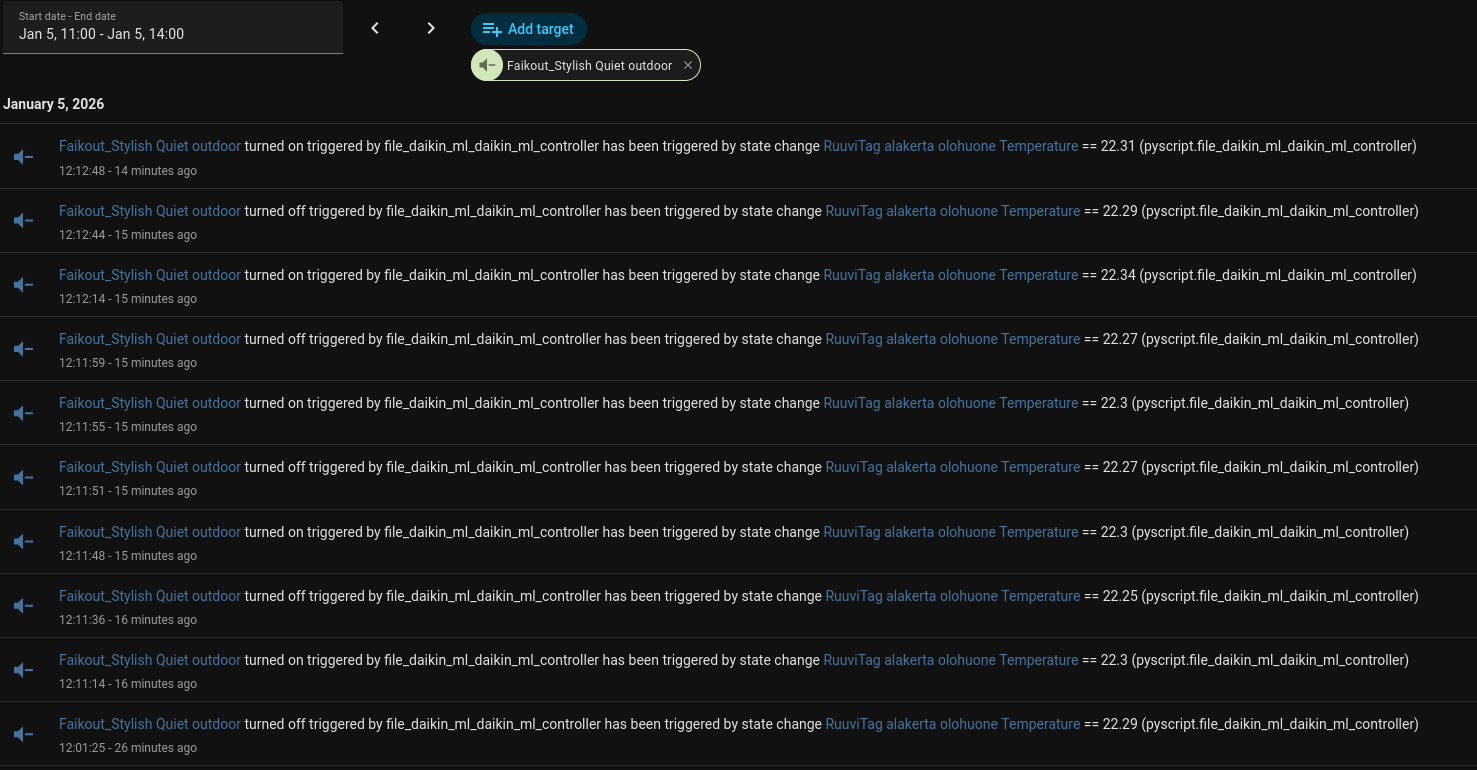1477x770 pixels.
Task: Open Faikout_Stylish Quiet outdoor link in 12:11:59 entry
Action: click(x=150, y=339)
